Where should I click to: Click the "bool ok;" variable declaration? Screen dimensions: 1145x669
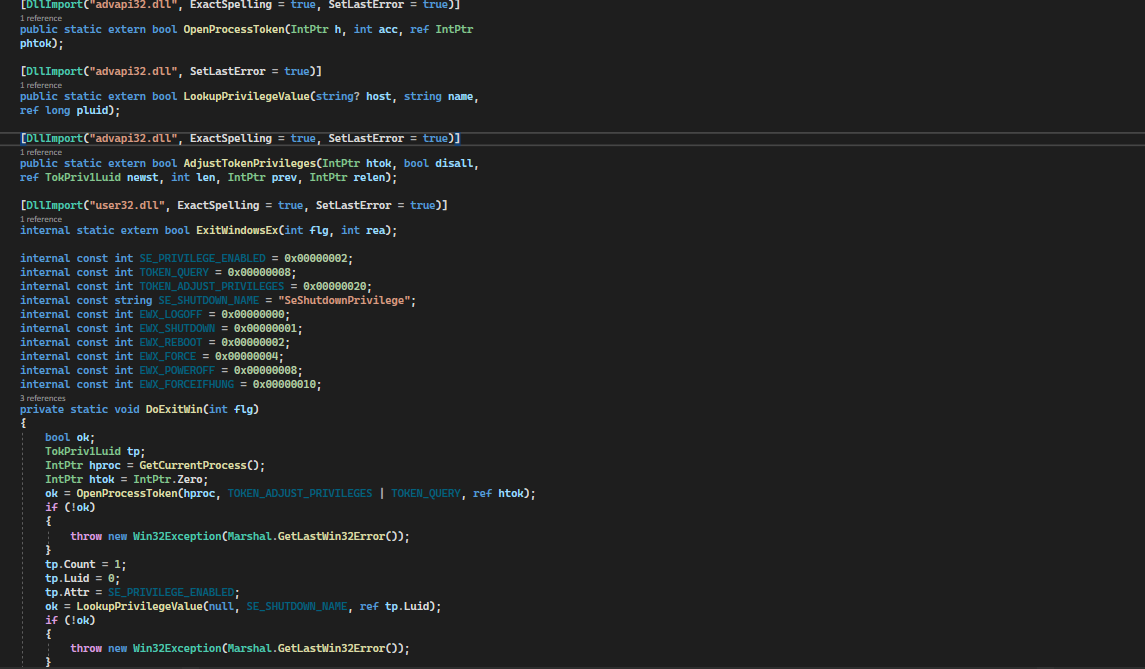69,437
